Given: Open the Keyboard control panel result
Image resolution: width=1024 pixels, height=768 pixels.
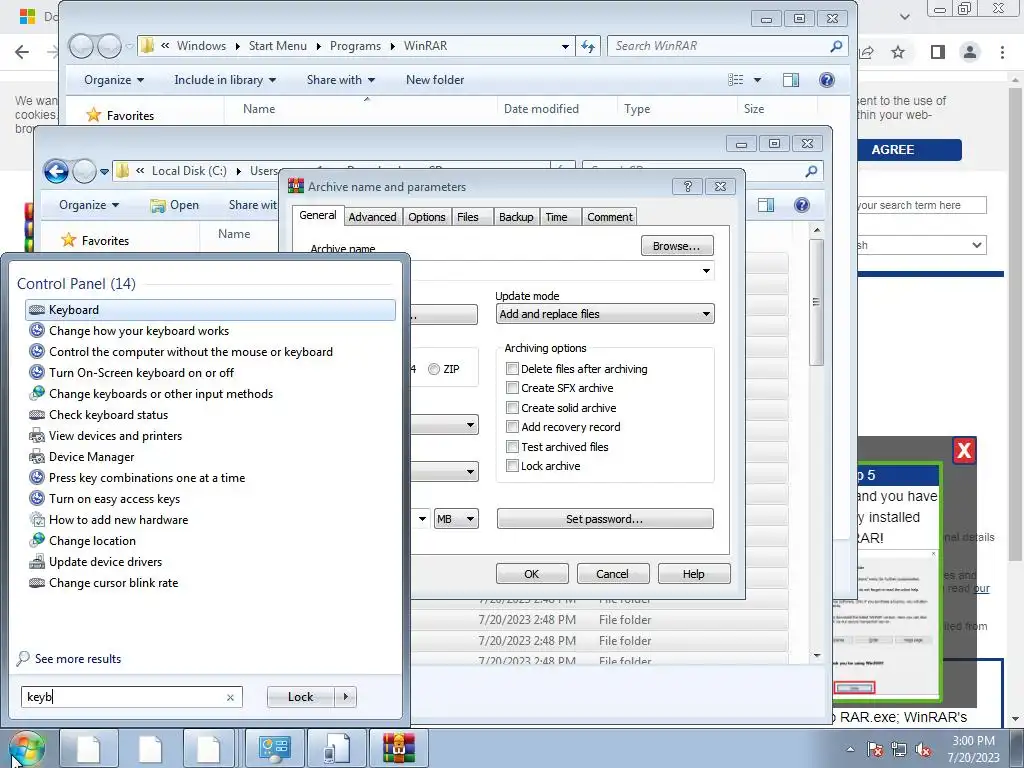Looking at the screenshot, I should [210, 310].
